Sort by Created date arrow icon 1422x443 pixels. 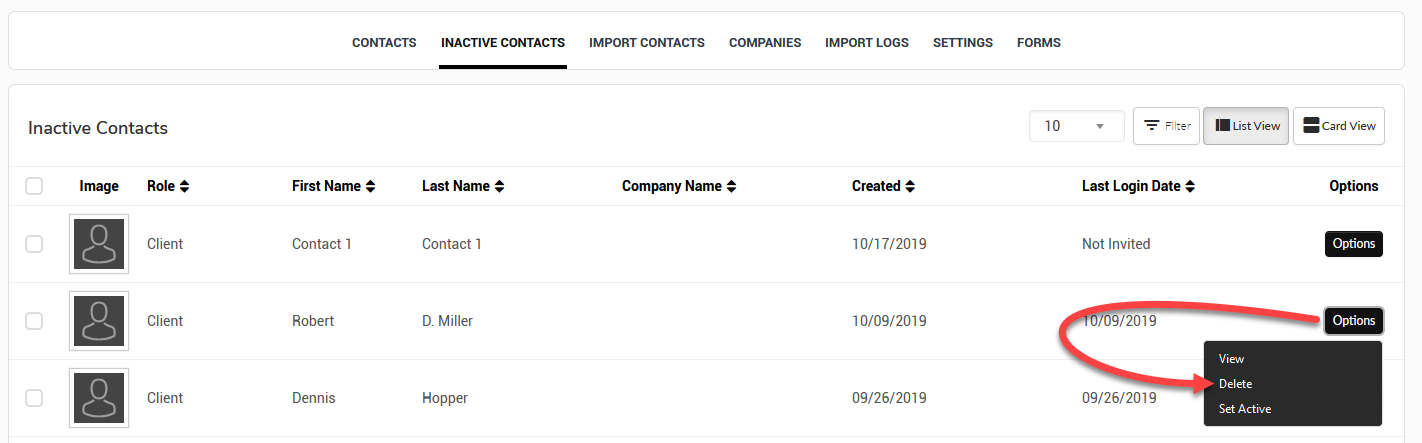pyautogui.click(x=910, y=186)
